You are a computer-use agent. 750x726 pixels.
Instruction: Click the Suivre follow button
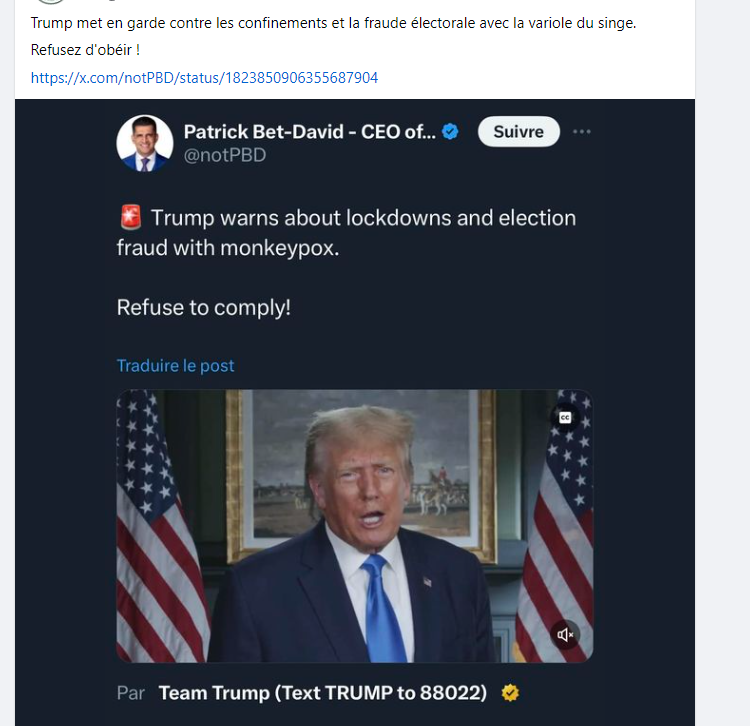point(518,132)
